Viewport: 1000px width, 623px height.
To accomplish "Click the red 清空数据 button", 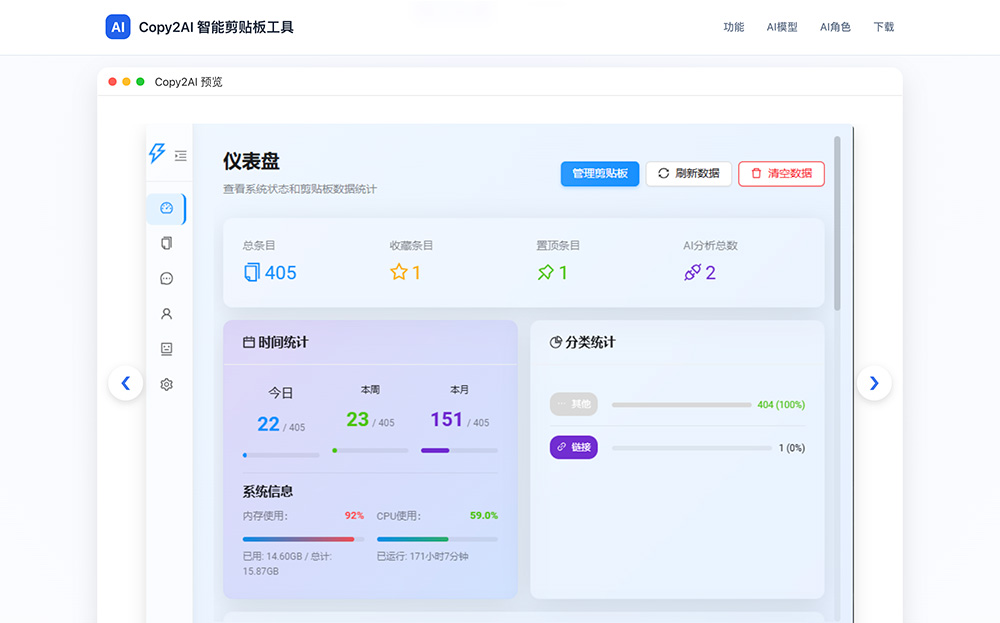I will pyautogui.click(x=781, y=173).
